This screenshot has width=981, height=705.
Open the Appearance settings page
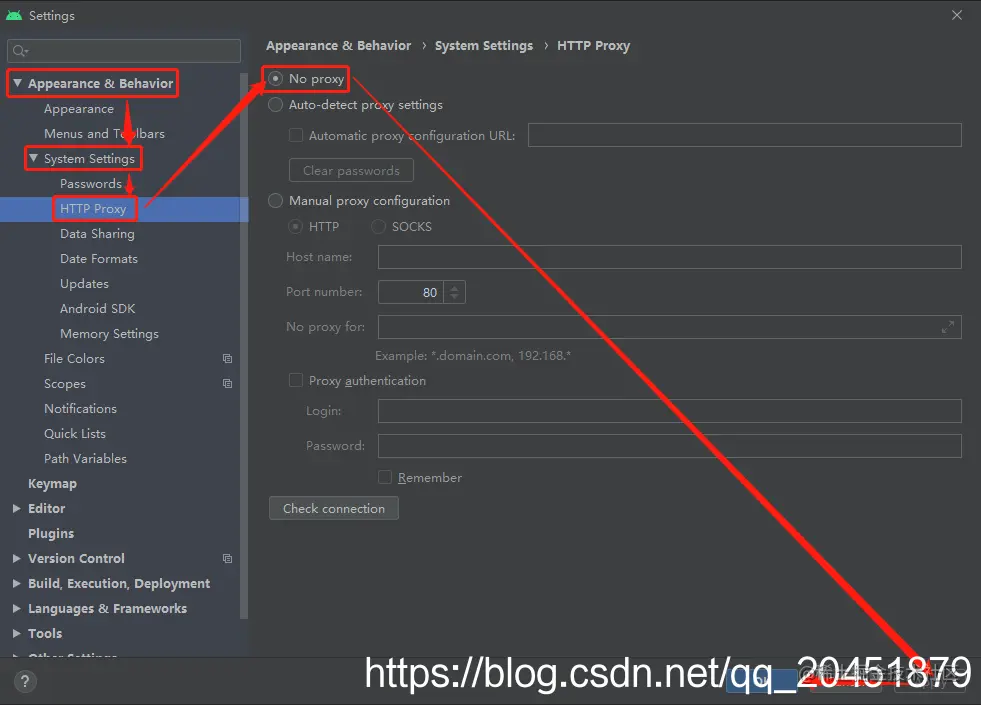(79, 109)
